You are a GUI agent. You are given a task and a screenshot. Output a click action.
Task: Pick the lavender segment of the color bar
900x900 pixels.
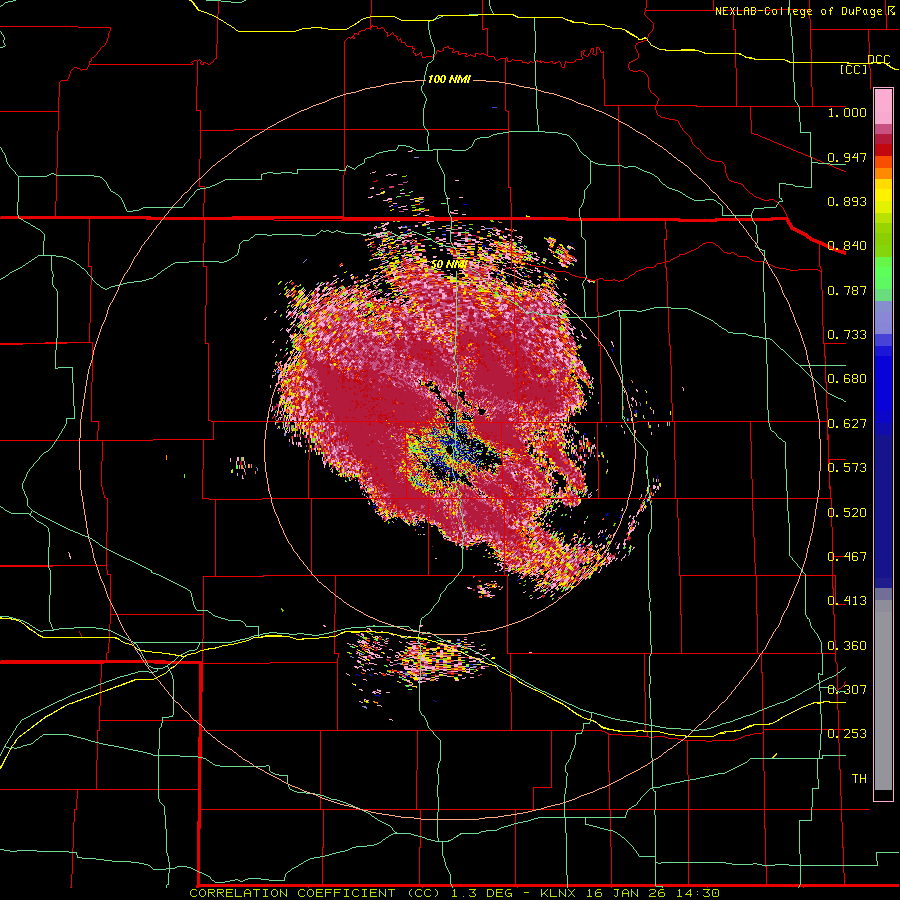[883, 317]
